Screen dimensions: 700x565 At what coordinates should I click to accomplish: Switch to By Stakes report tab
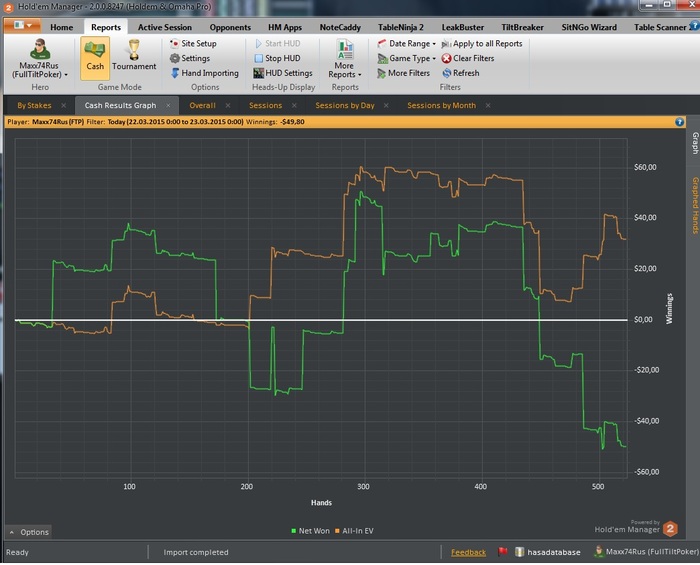[x=34, y=105]
